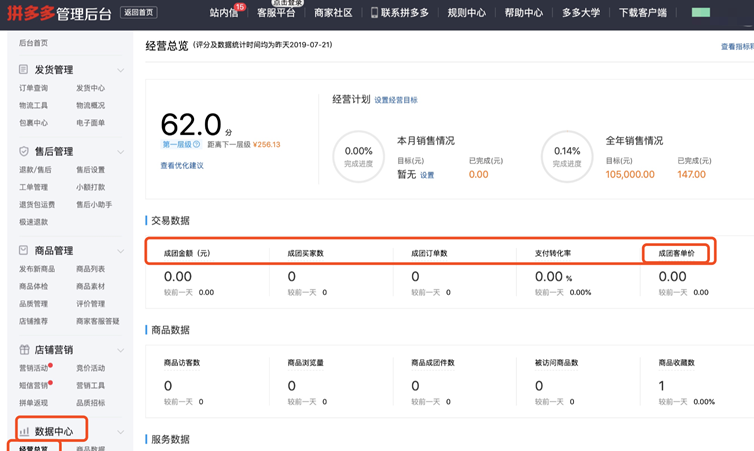This screenshot has height=451, width=754.
Task: Open 订单查询 in sidebar
Action: pyautogui.click(x=33, y=88)
